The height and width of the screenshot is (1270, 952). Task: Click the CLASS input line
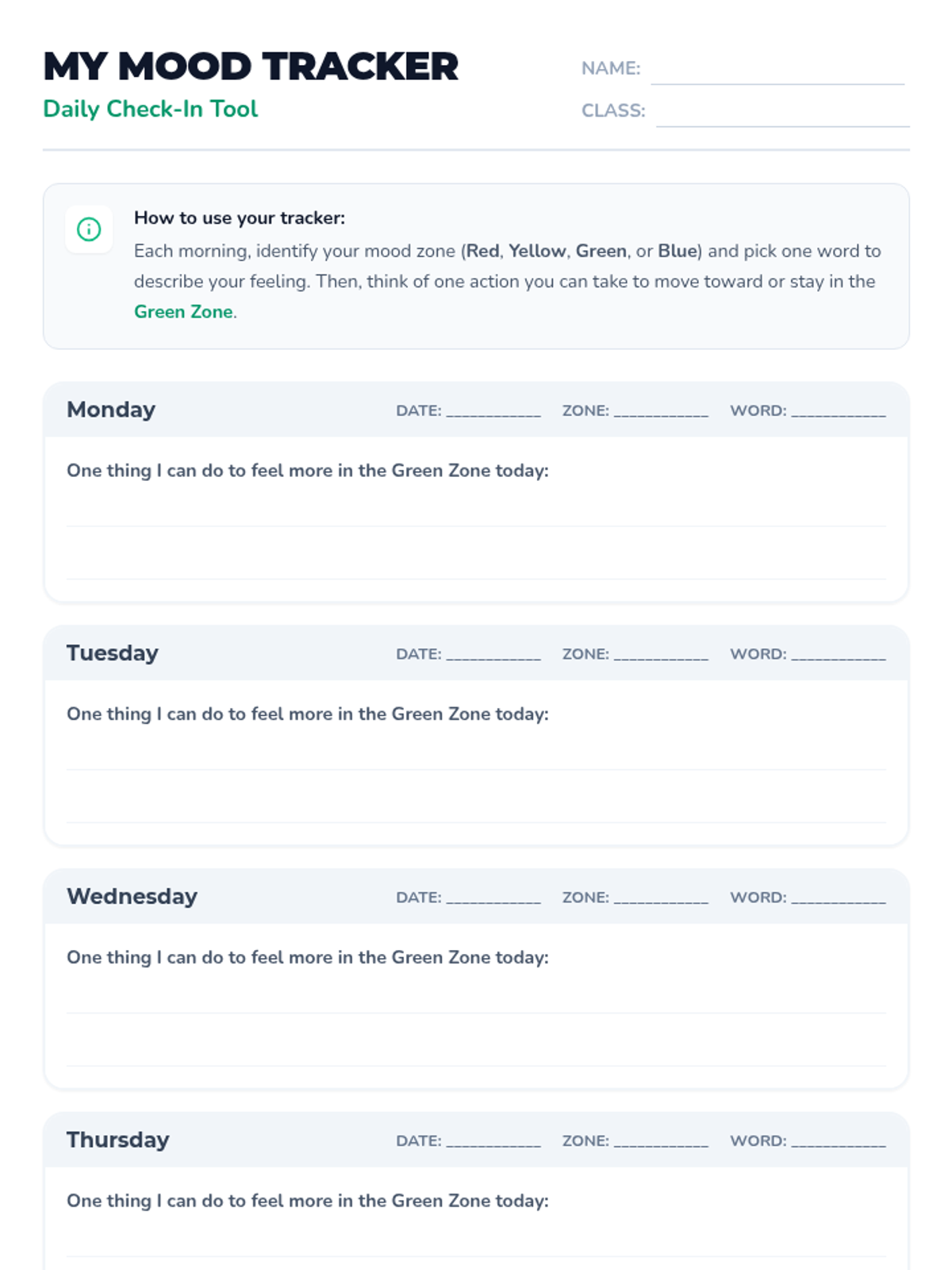[781, 114]
